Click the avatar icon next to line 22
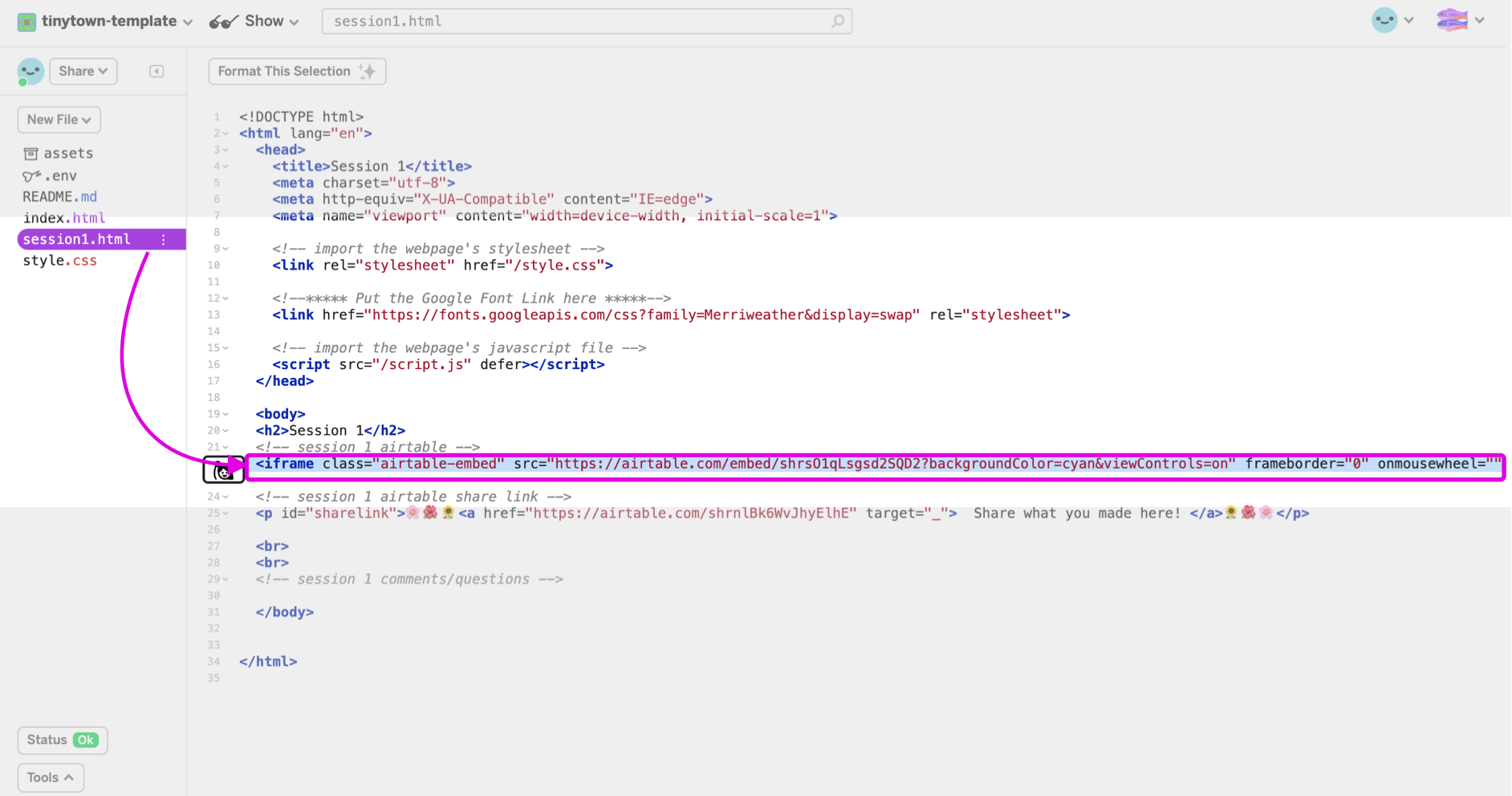Screen dimensions: 1512x796 223,469
